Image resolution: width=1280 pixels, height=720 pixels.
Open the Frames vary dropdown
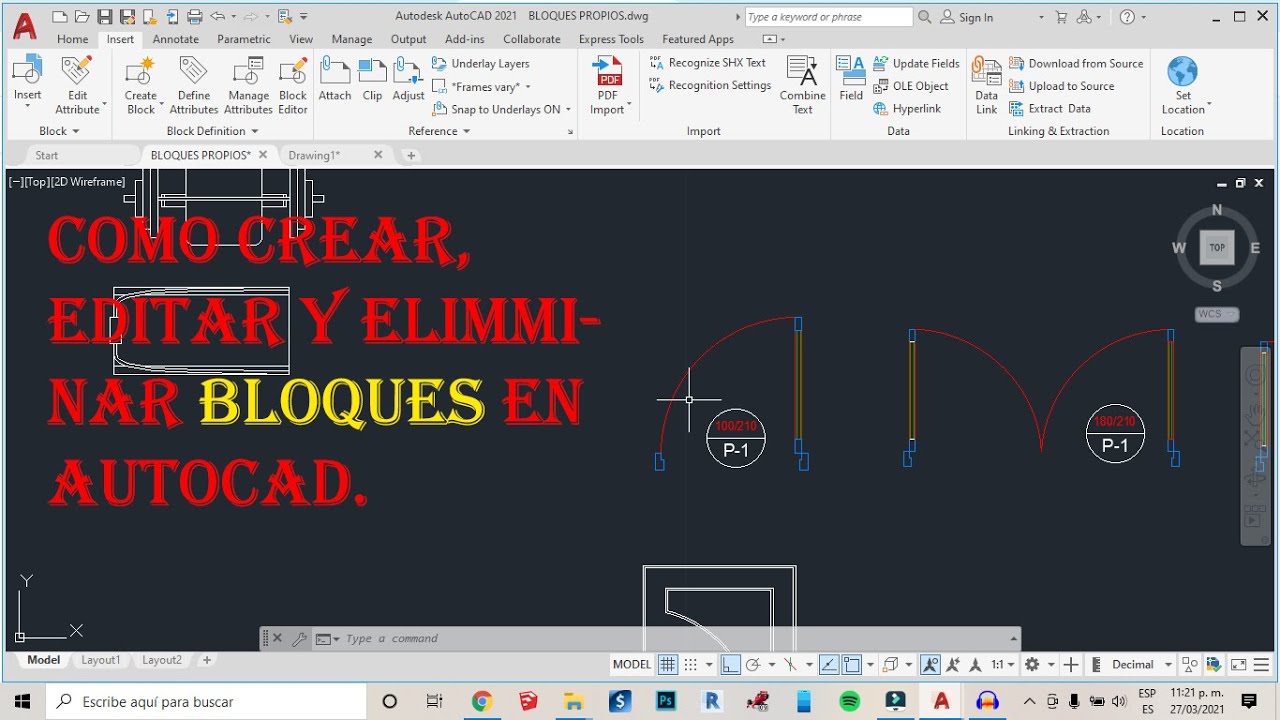click(x=482, y=87)
